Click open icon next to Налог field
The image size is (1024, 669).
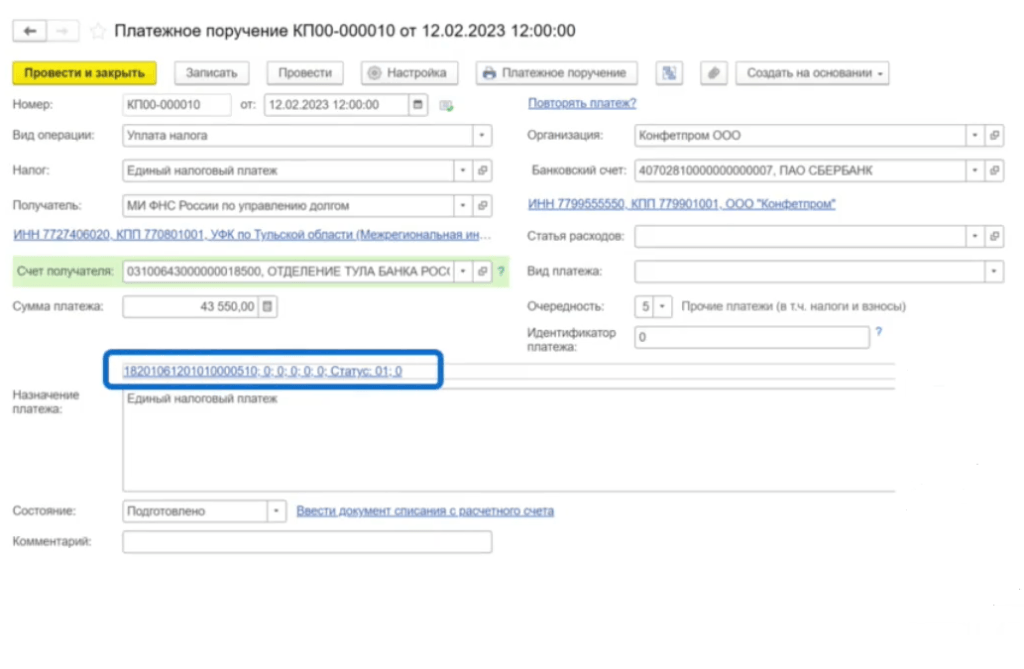pyautogui.click(x=482, y=171)
